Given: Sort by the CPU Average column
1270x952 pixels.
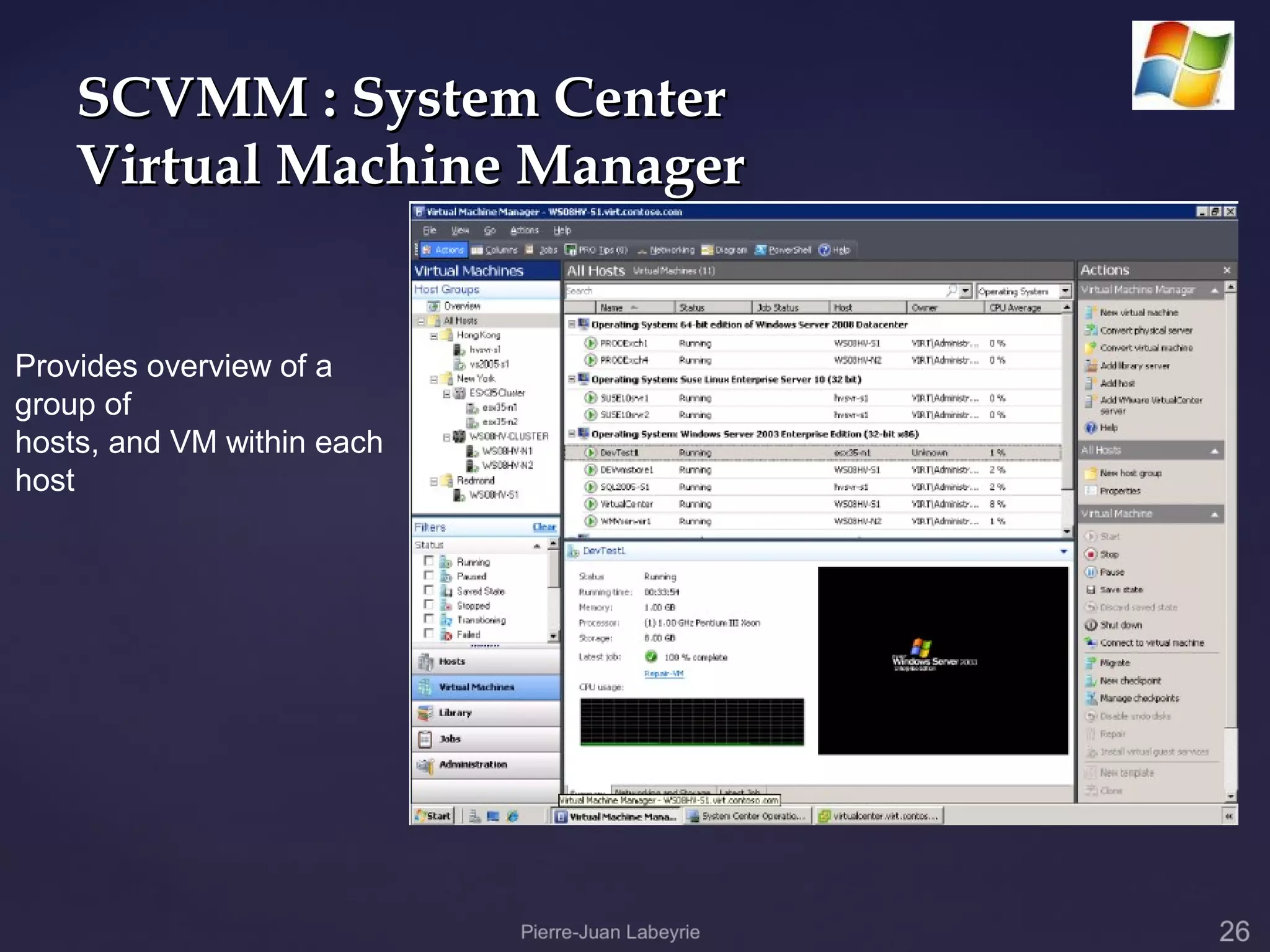Looking at the screenshot, I should point(1023,307).
